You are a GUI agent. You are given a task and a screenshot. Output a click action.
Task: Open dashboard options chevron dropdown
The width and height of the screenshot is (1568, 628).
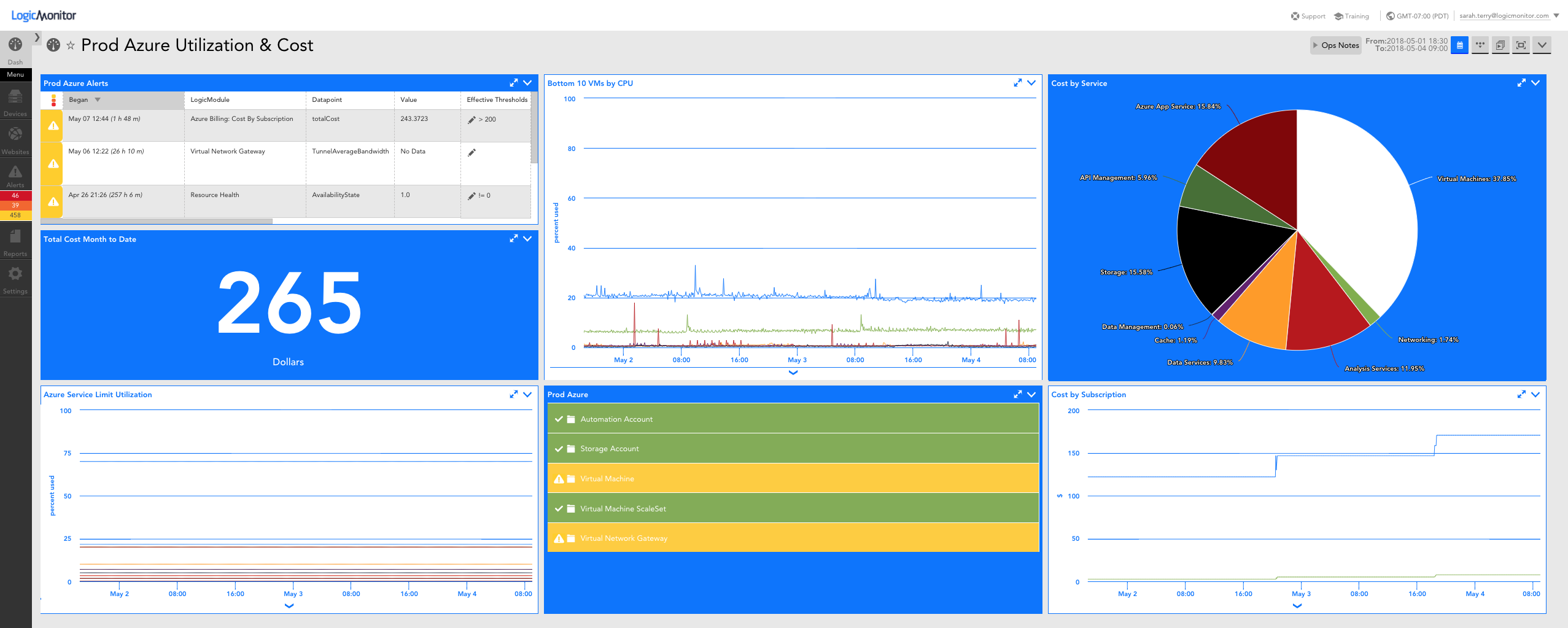[x=1542, y=45]
